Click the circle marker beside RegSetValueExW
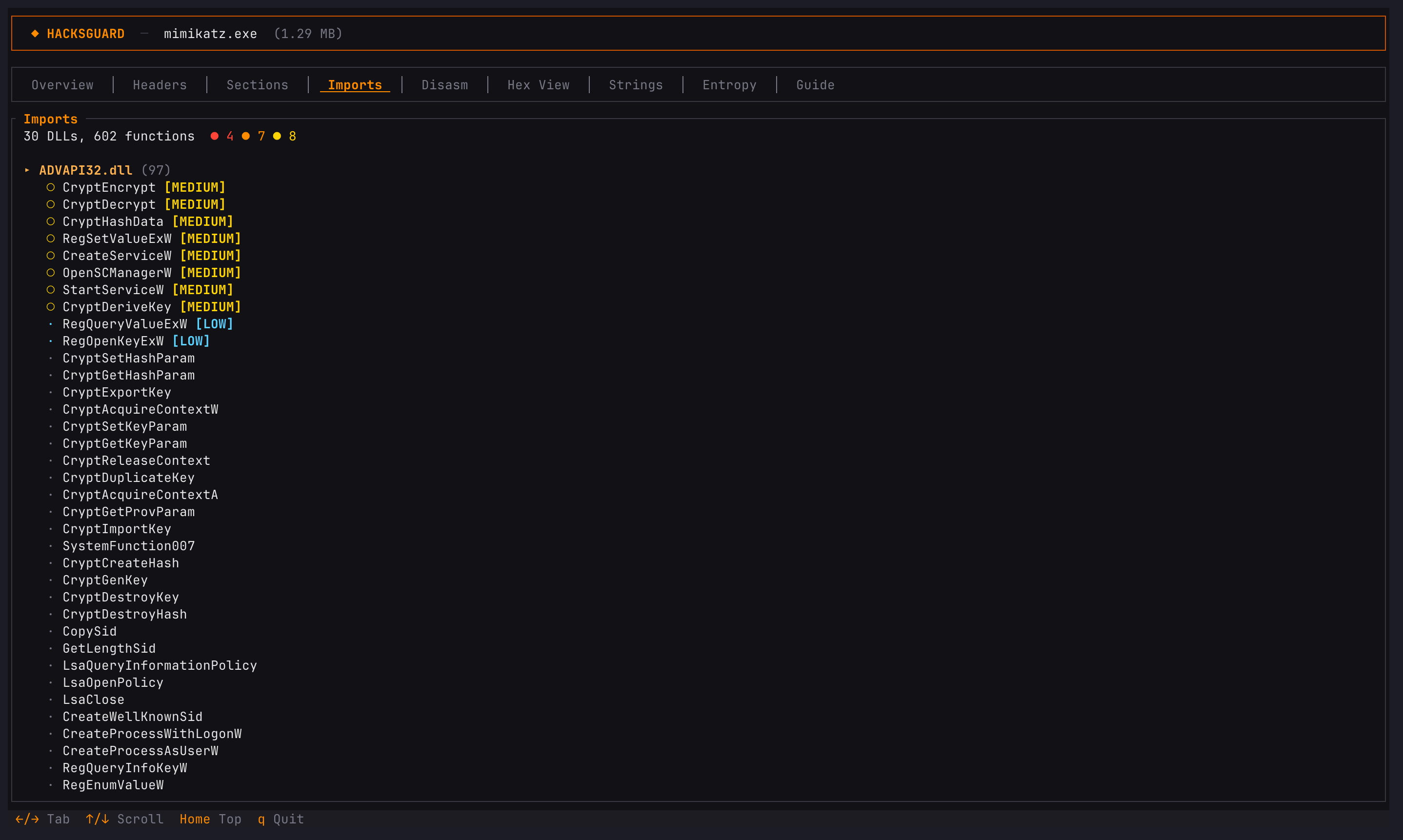1403x840 pixels. point(51,239)
